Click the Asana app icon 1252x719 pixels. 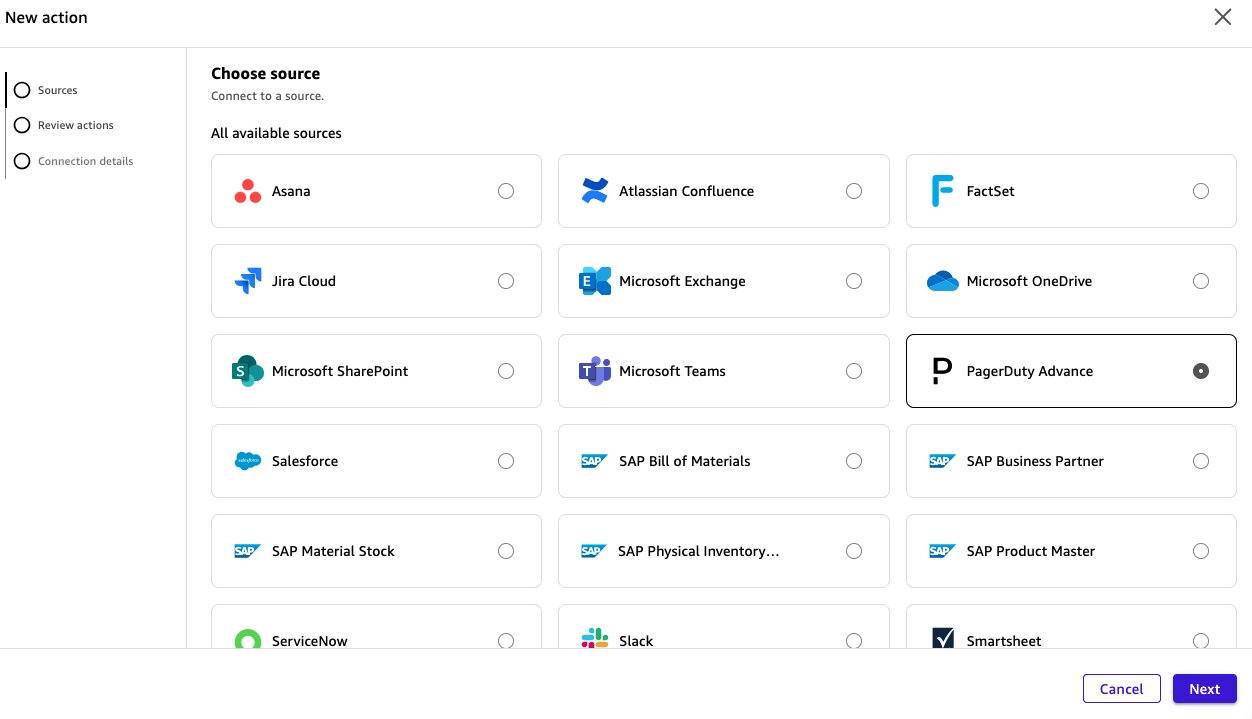pyautogui.click(x=246, y=190)
